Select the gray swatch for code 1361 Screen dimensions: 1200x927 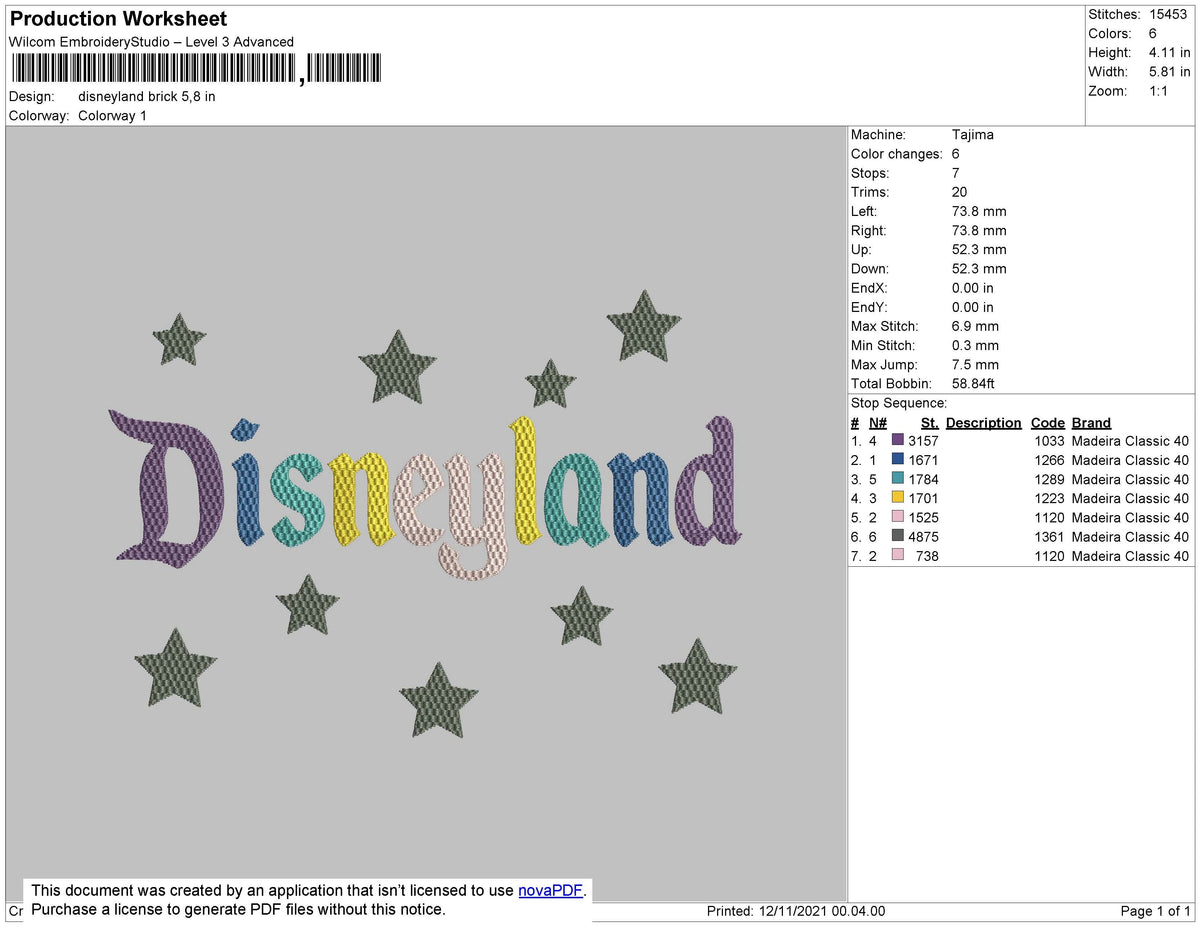click(x=898, y=536)
